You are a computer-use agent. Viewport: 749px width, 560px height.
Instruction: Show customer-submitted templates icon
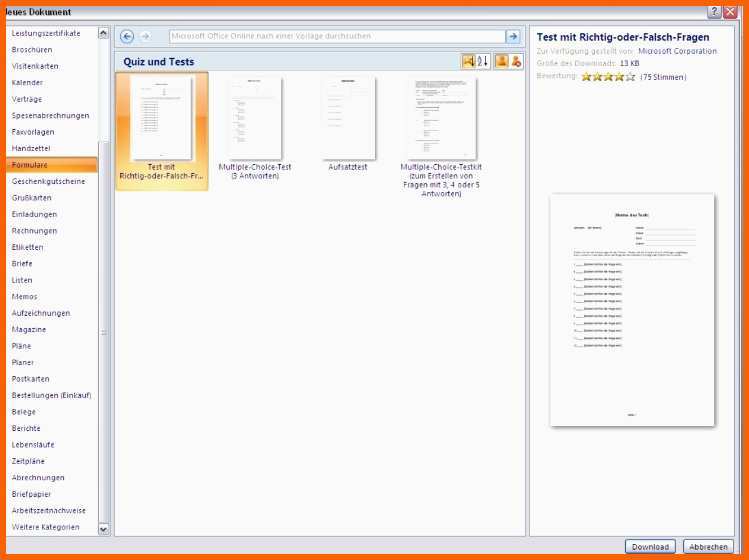click(501, 61)
